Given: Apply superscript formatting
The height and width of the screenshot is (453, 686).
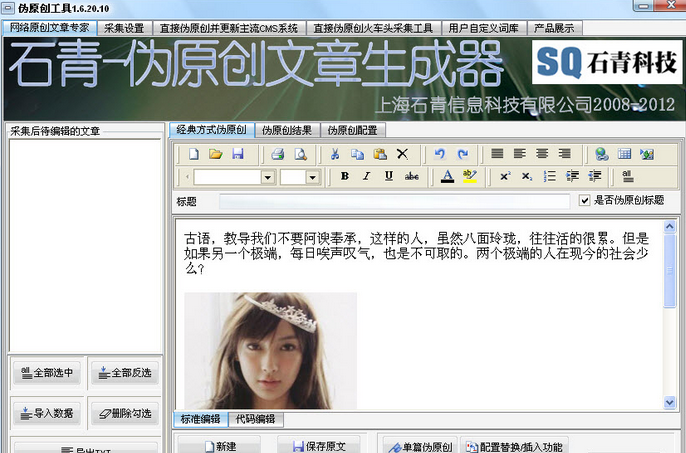Looking at the screenshot, I should (x=505, y=176).
